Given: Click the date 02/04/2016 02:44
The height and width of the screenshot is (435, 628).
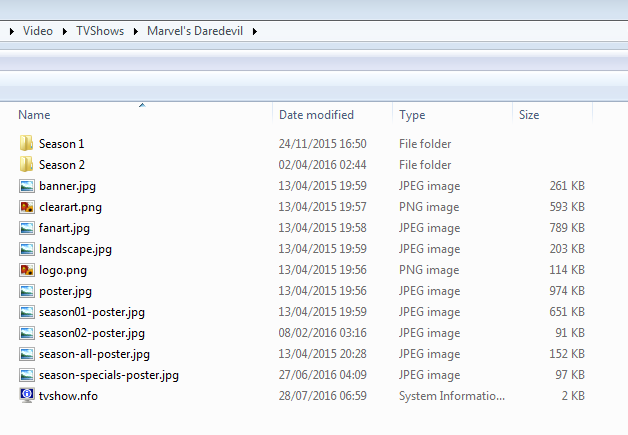Looking at the screenshot, I should pos(322,165).
